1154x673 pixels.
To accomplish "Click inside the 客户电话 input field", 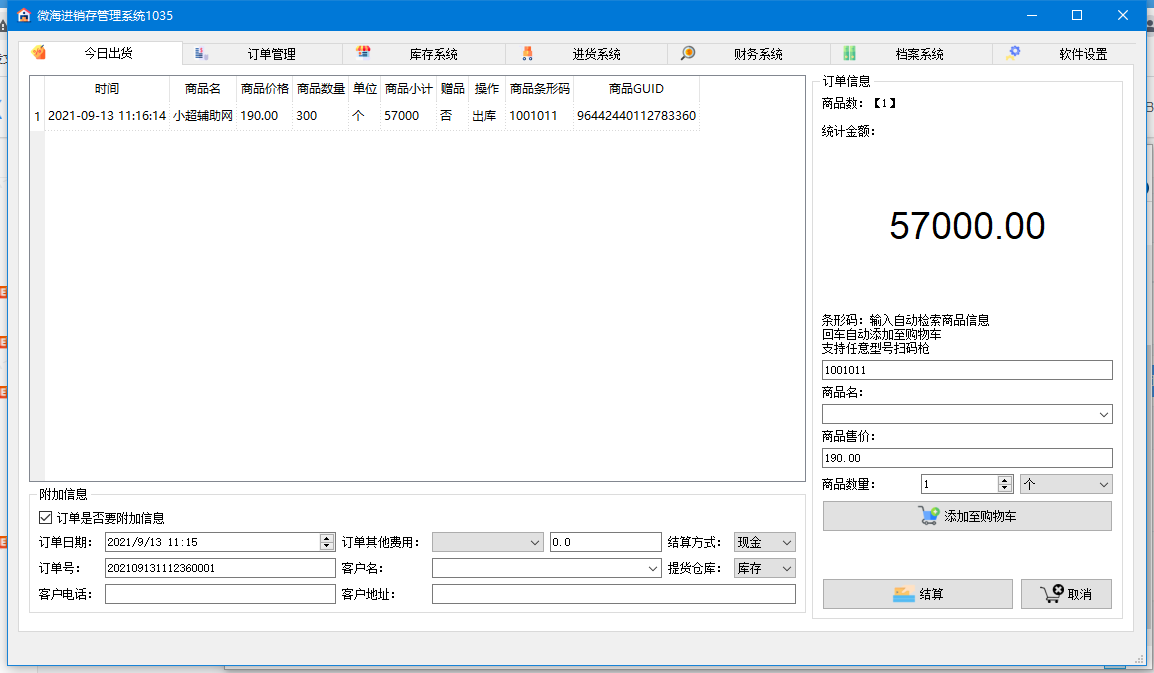I will [x=220, y=592].
